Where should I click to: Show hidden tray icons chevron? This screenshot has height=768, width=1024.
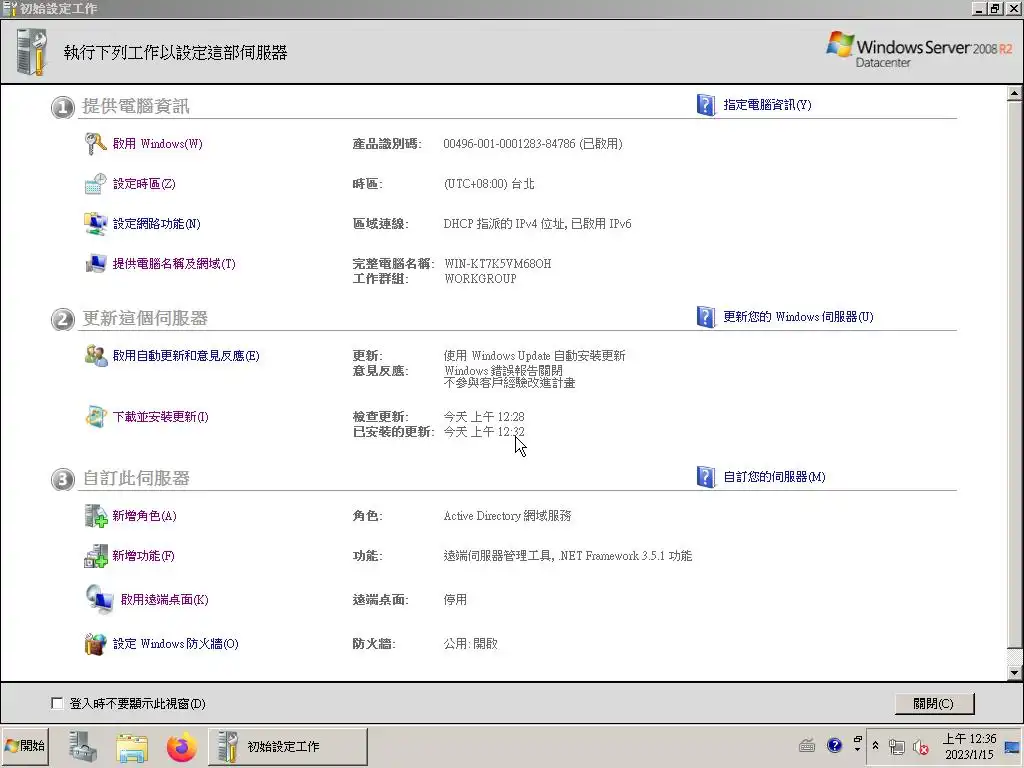(x=876, y=746)
